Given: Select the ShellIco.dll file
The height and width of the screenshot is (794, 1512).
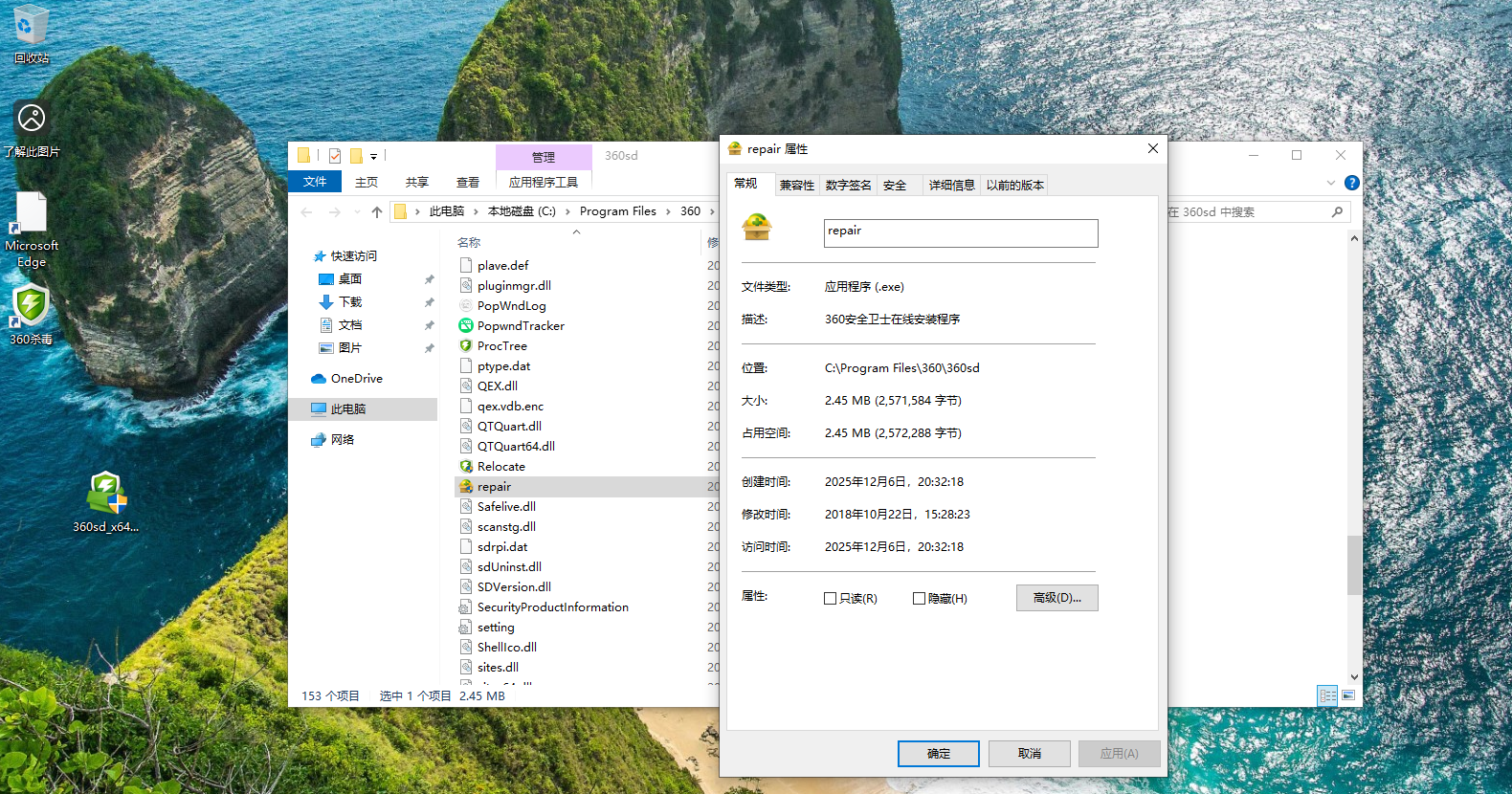Looking at the screenshot, I should coord(507,648).
